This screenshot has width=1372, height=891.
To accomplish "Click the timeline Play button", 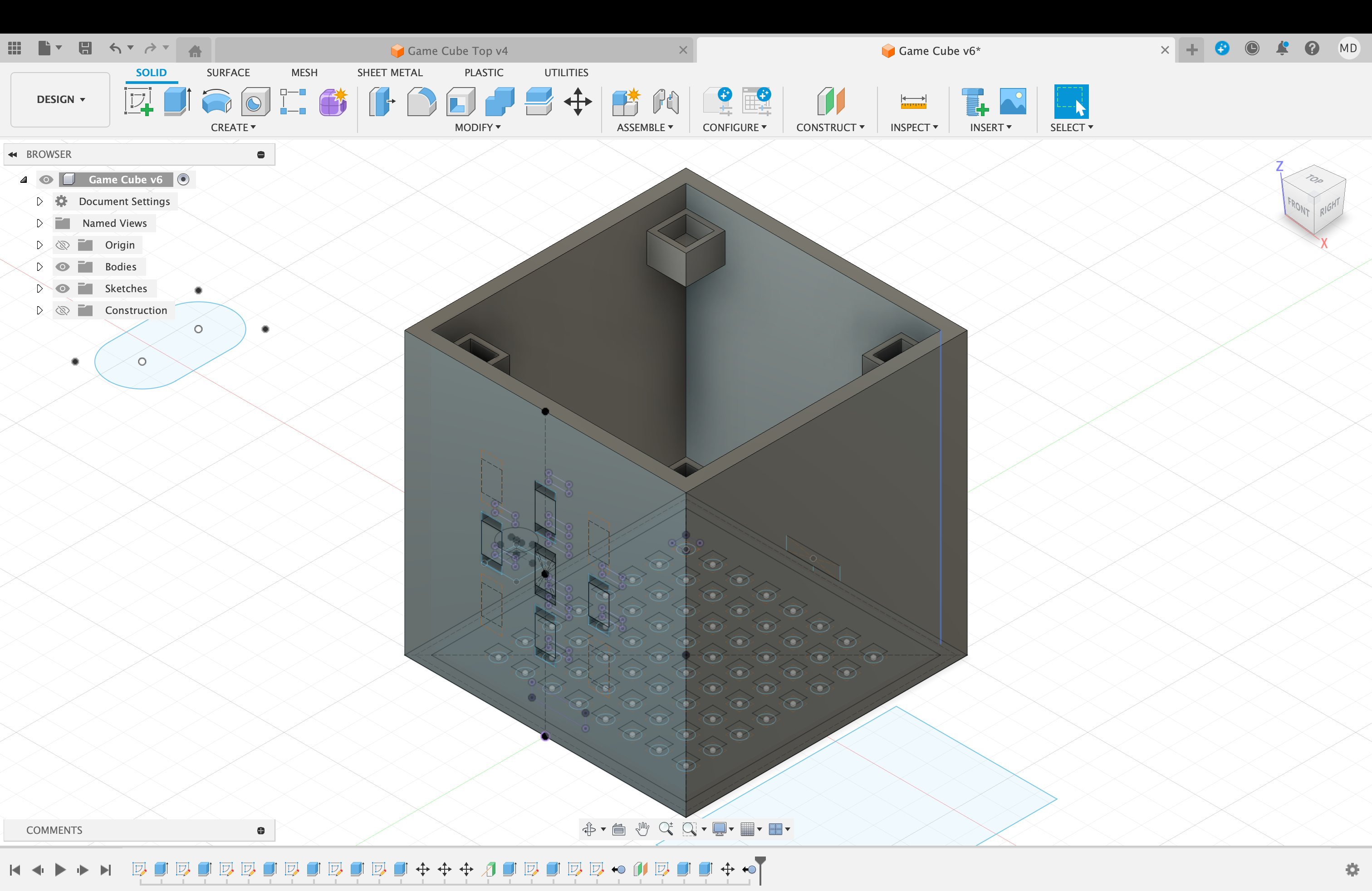I will [60, 869].
